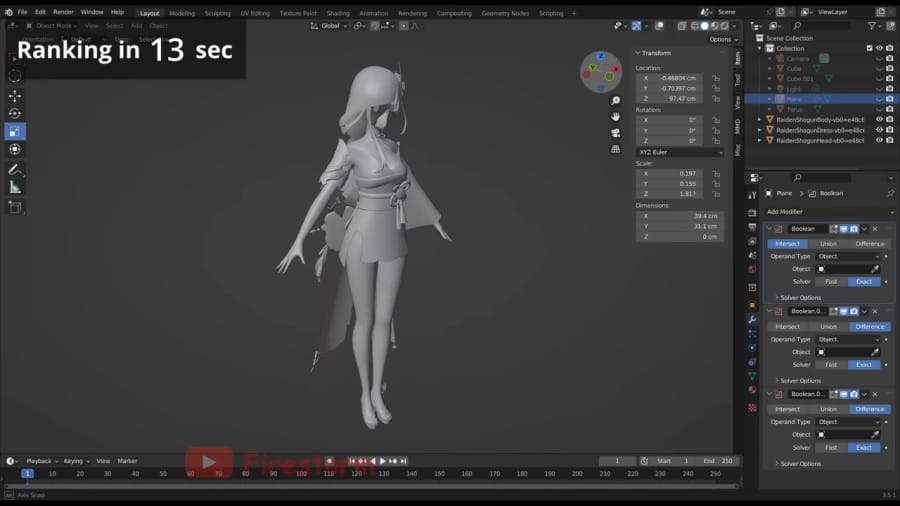The height and width of the screenshot is (506, 900).
Task: Select the Move tool
Action: tap(15, 95)
